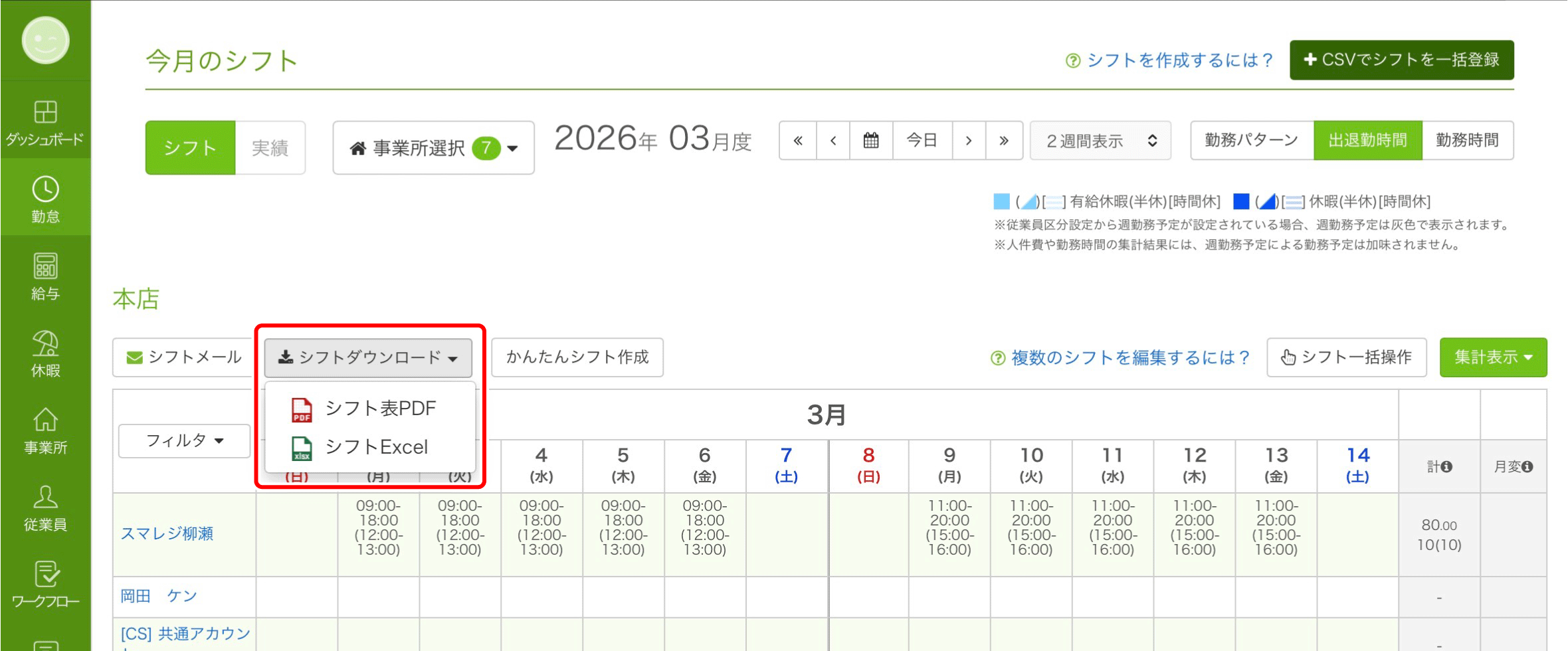Collapse the シフトダウンロード dropdown

click(x=368, y=357)
